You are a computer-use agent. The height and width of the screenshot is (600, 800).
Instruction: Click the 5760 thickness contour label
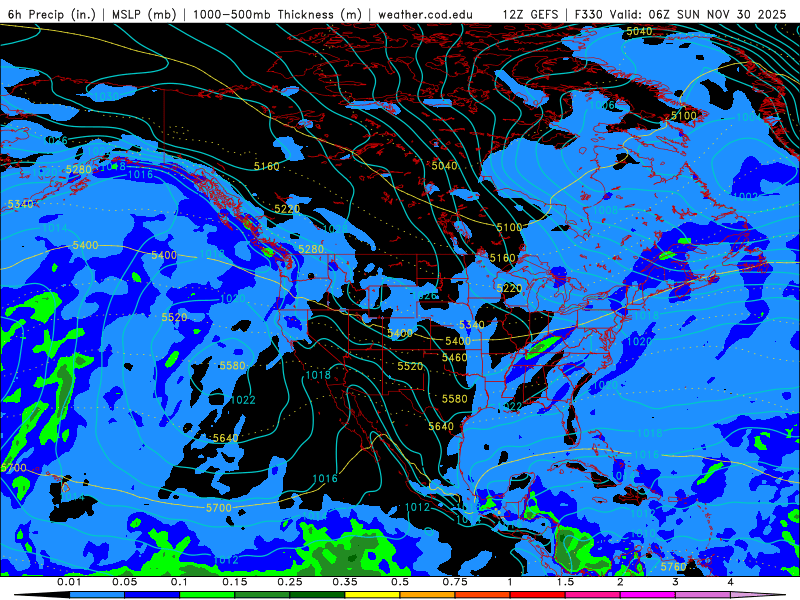(673, 567)
